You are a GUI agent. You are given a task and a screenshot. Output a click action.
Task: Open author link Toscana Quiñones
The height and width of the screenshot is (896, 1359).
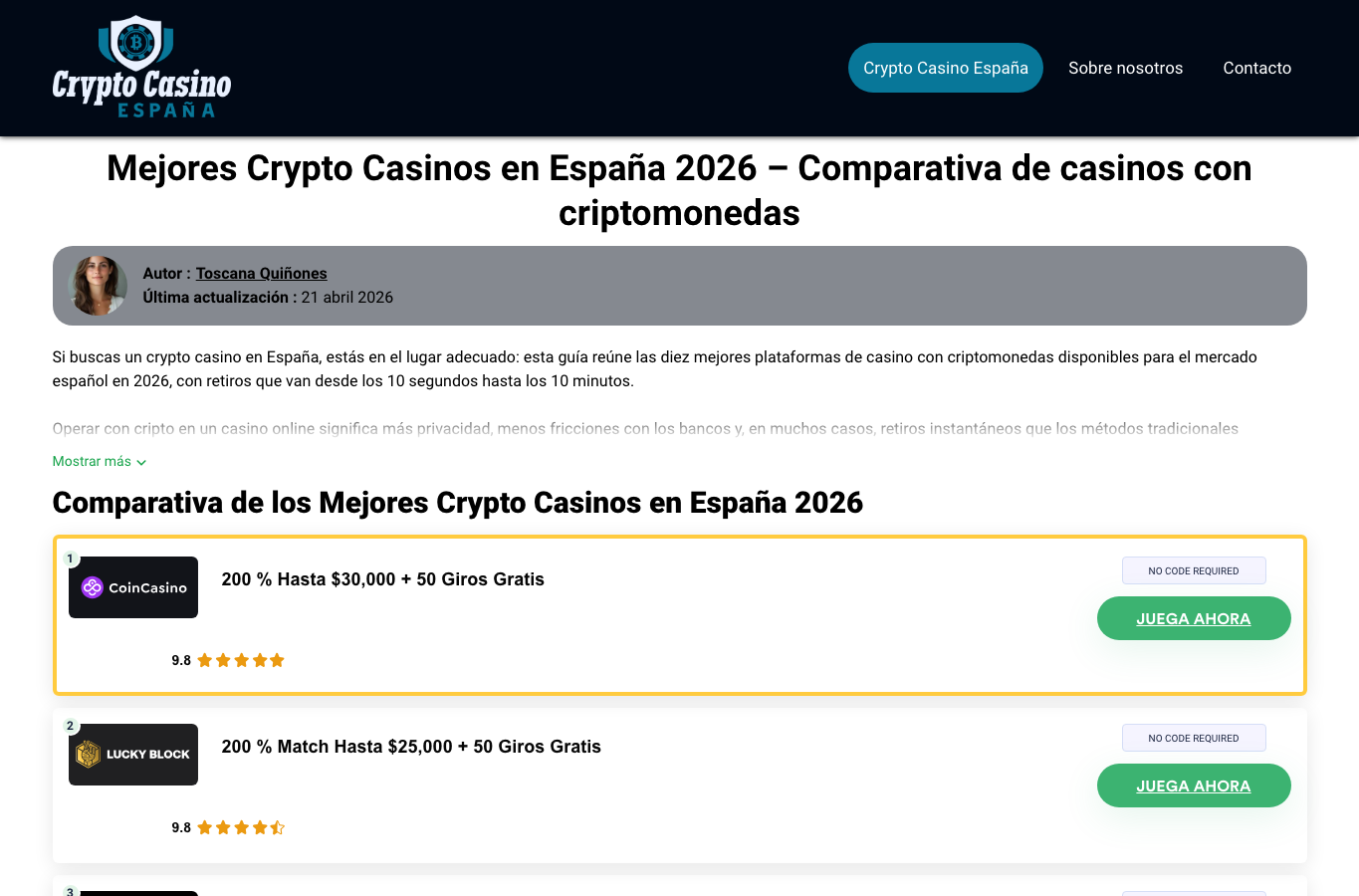tap(262, 274)
